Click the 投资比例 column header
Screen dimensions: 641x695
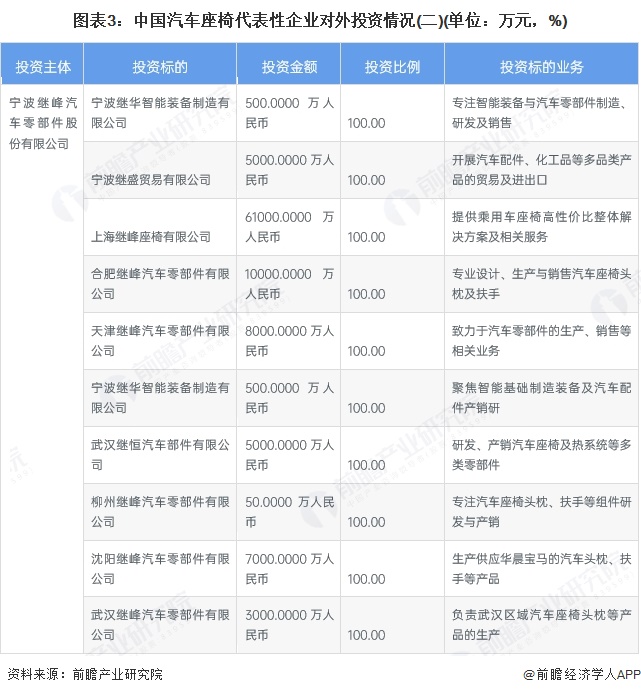(x=391, y=67)
